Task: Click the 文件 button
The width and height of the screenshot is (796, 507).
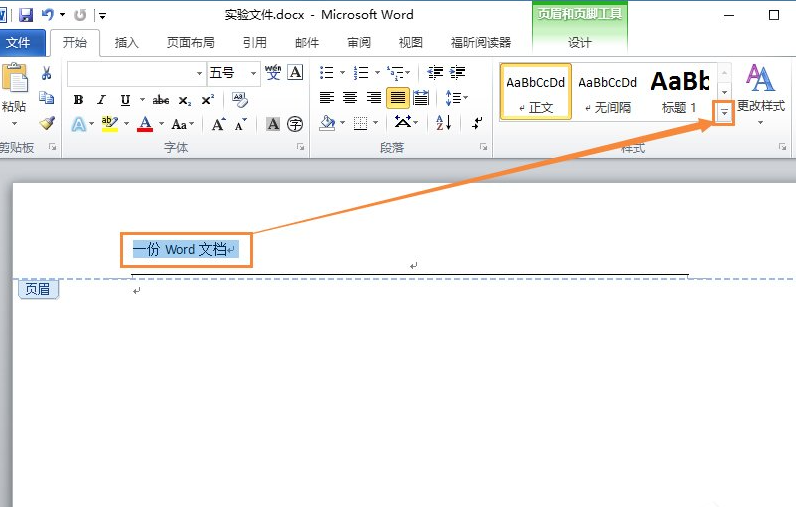Action: 18,43
